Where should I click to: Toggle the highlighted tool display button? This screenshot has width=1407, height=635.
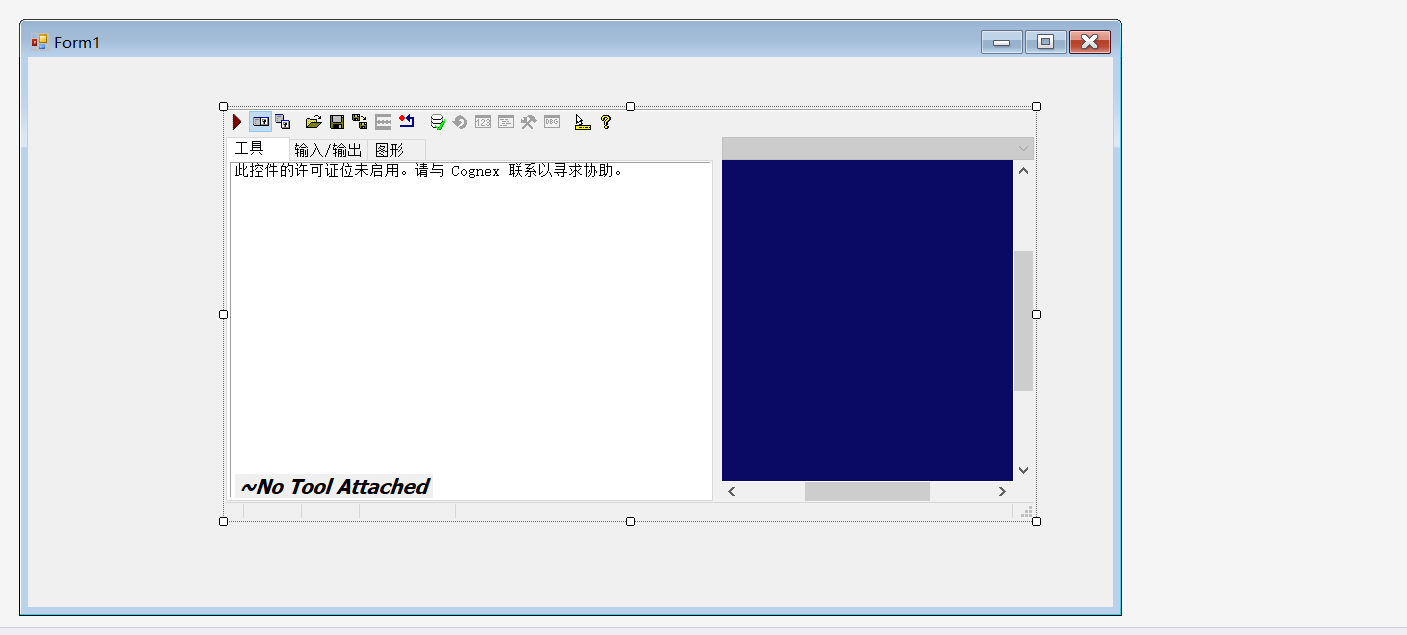click(x=261, y=122)
